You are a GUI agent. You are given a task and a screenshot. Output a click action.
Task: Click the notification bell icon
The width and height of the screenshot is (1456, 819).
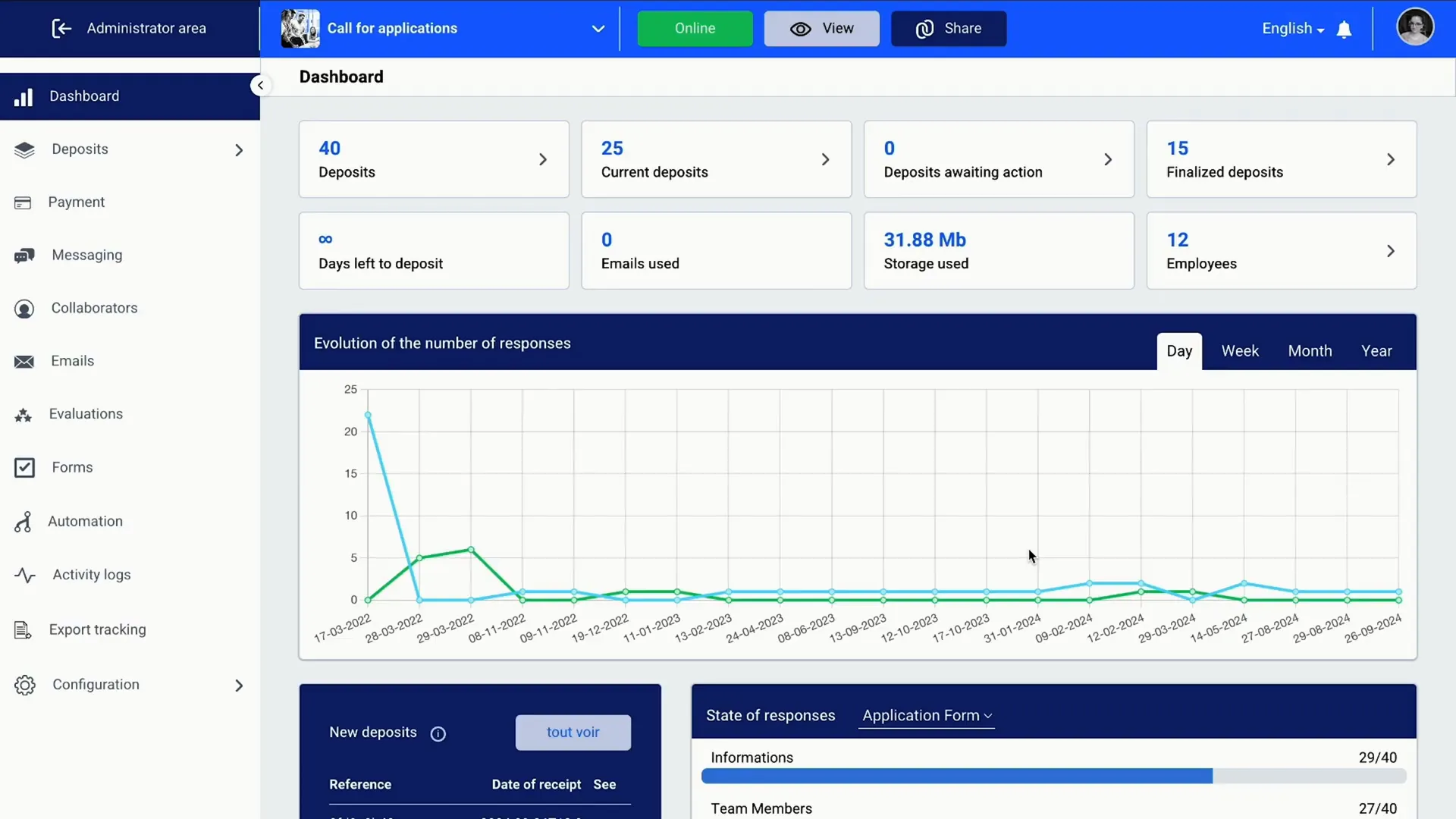pyautogui.click(x=1344, y=28)
